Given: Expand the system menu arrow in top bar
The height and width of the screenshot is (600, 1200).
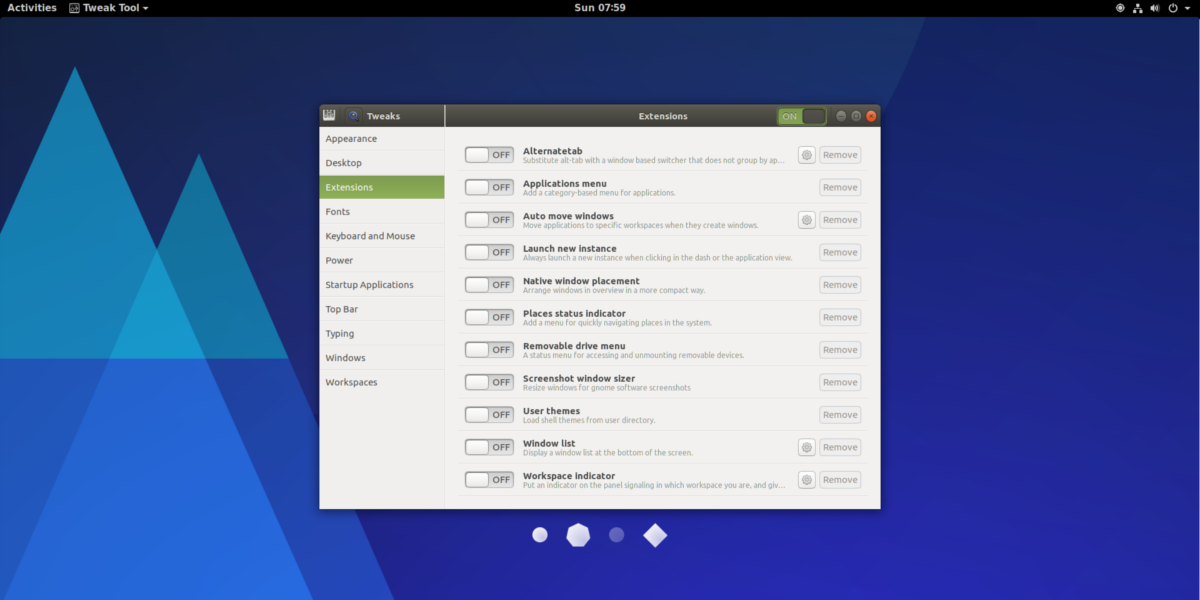Looking at the screenshot, I should click(x=1186, y=8).
